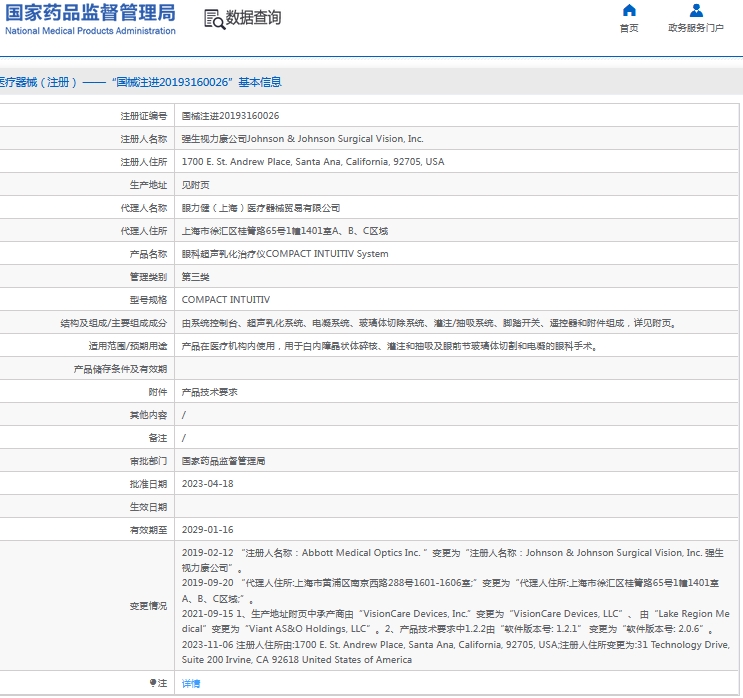Viewport: 743px width, 698px height.
Task: Select the 批准日期 label cell
Action: (x=148, y=484)
